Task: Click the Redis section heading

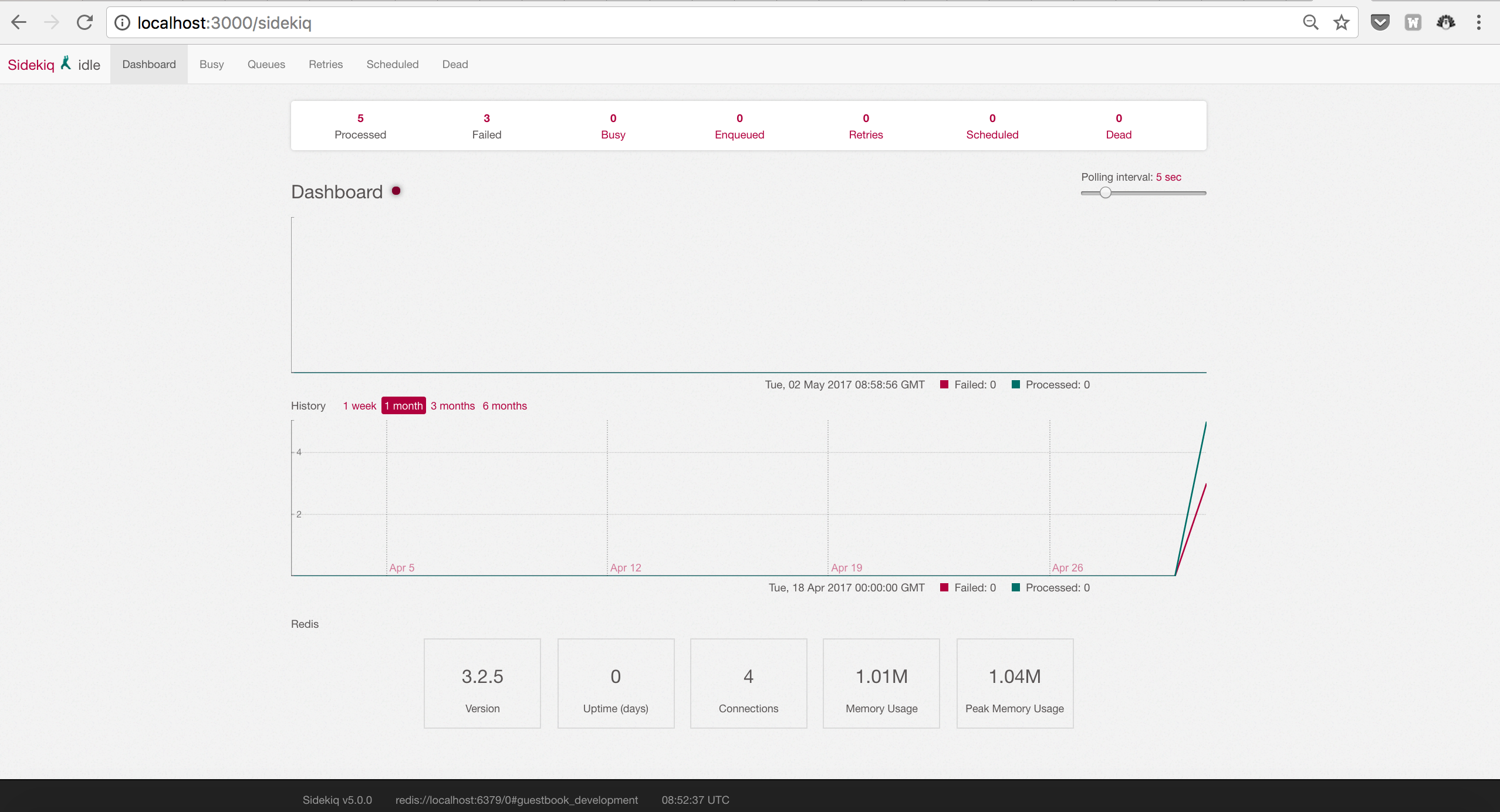Action: 305,624
